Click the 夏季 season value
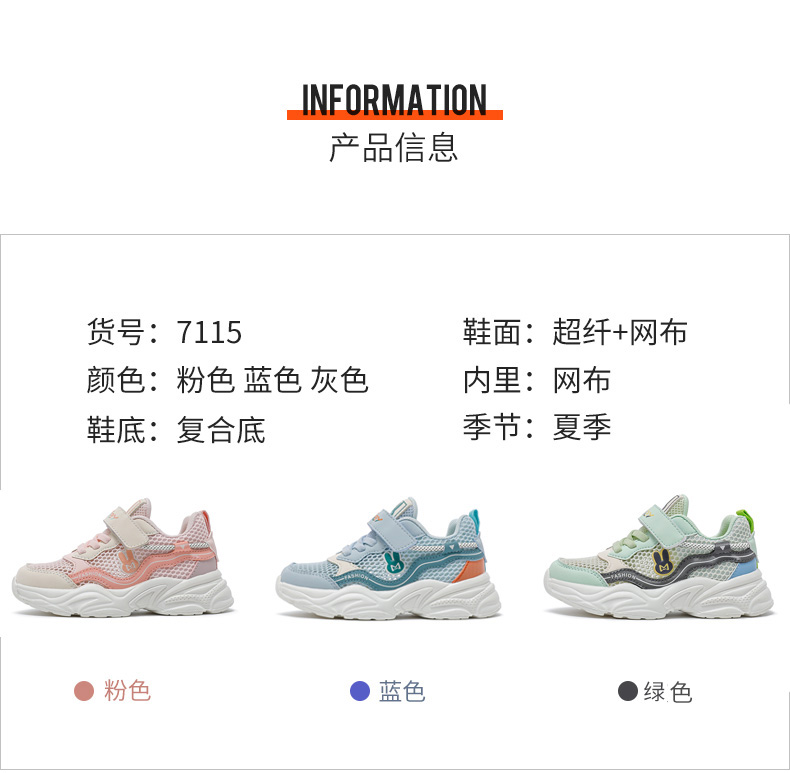 coord(582,427)
